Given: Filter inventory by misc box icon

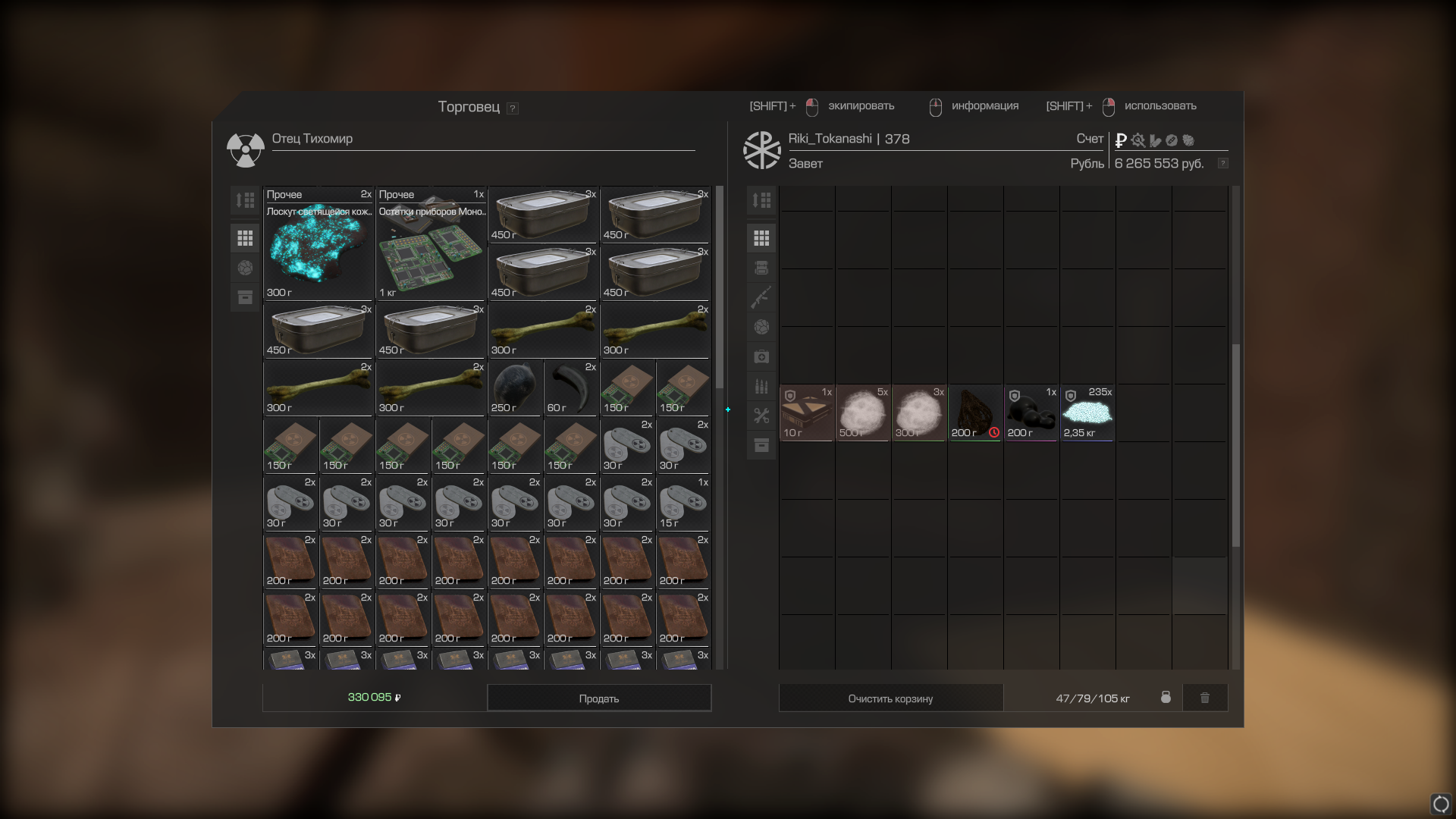Looking at the screenshot, I should [761, 445].
